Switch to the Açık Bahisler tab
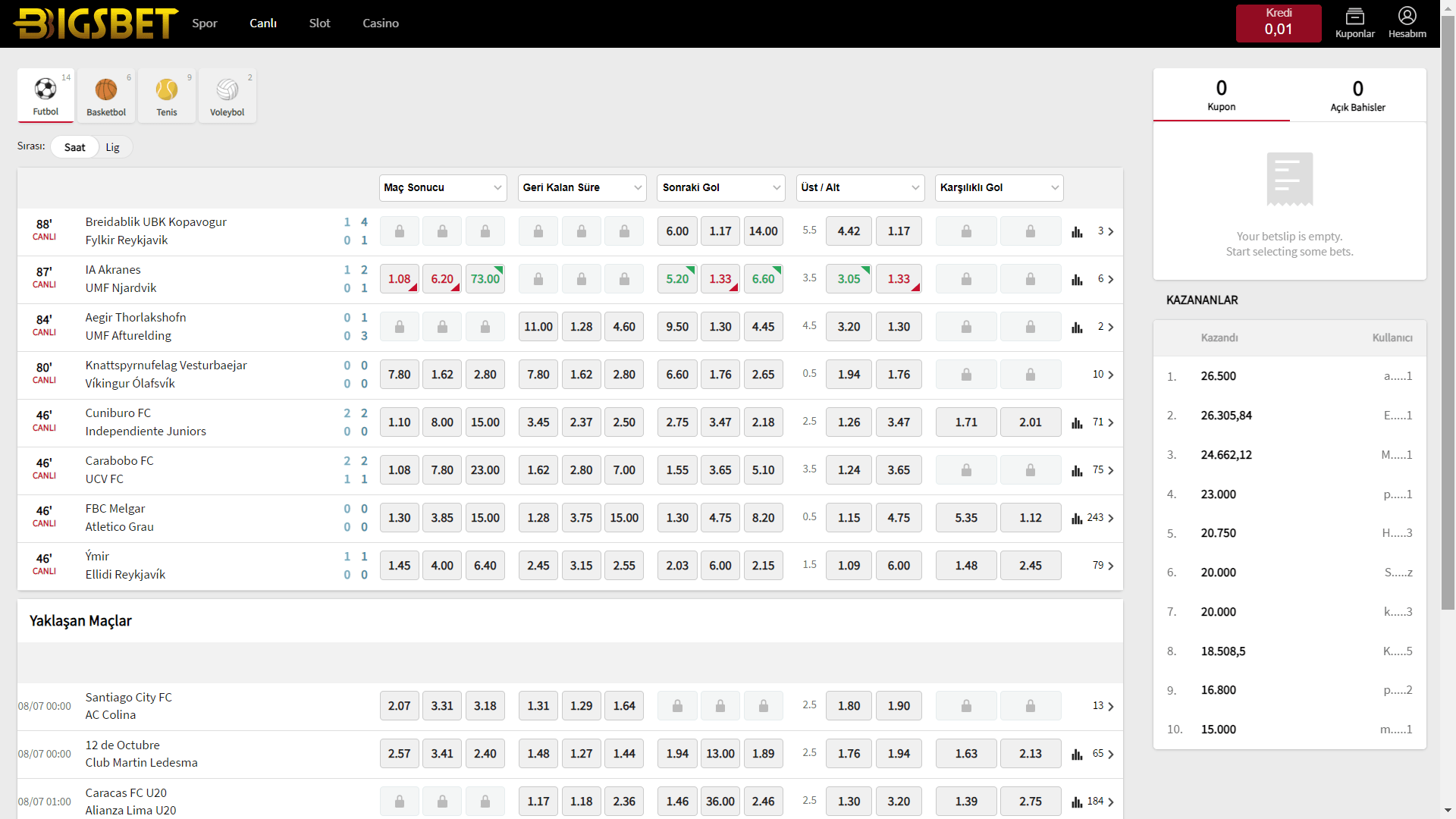The height and width of the screenshot is (819, 1456). point(1357,96)
